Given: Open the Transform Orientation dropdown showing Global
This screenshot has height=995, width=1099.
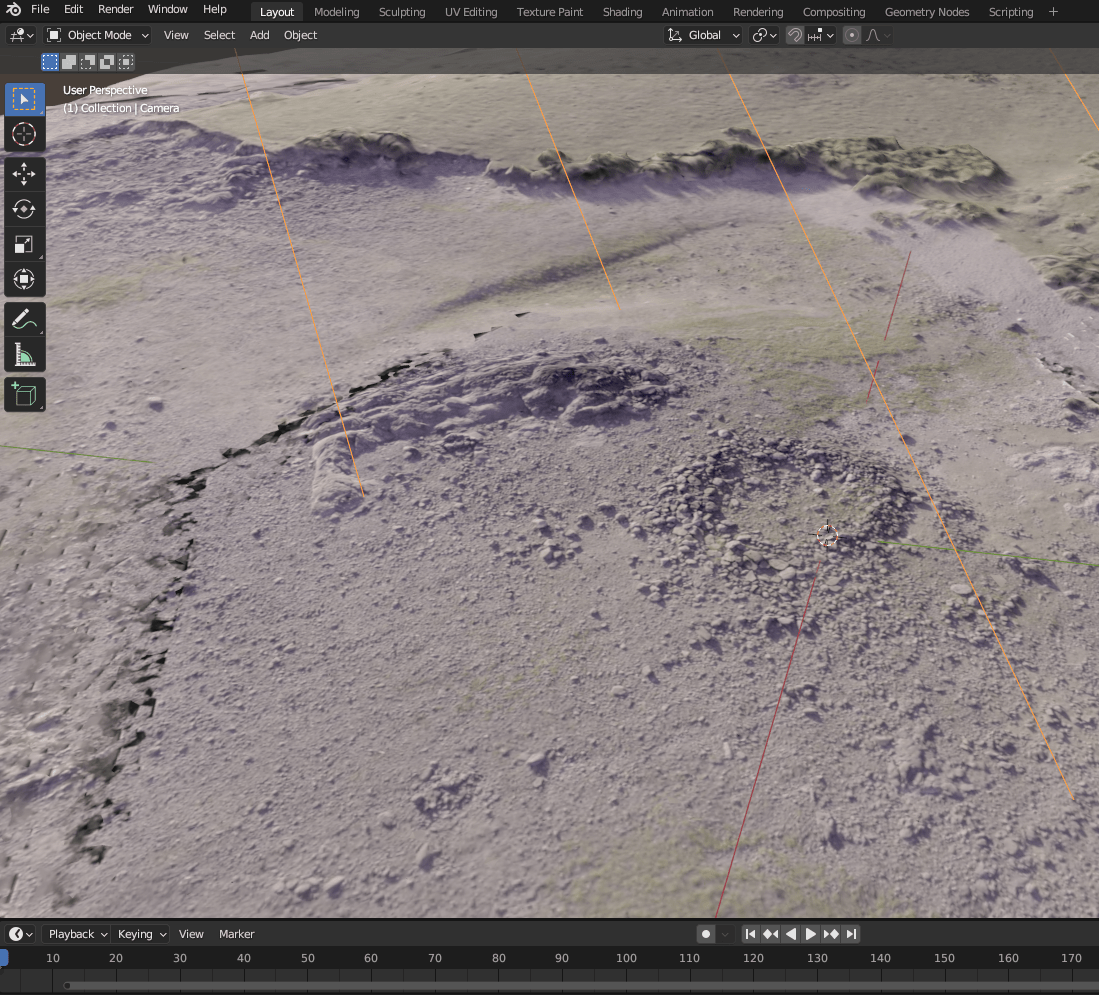Looking at the screenshot, I should pos(703,35).
